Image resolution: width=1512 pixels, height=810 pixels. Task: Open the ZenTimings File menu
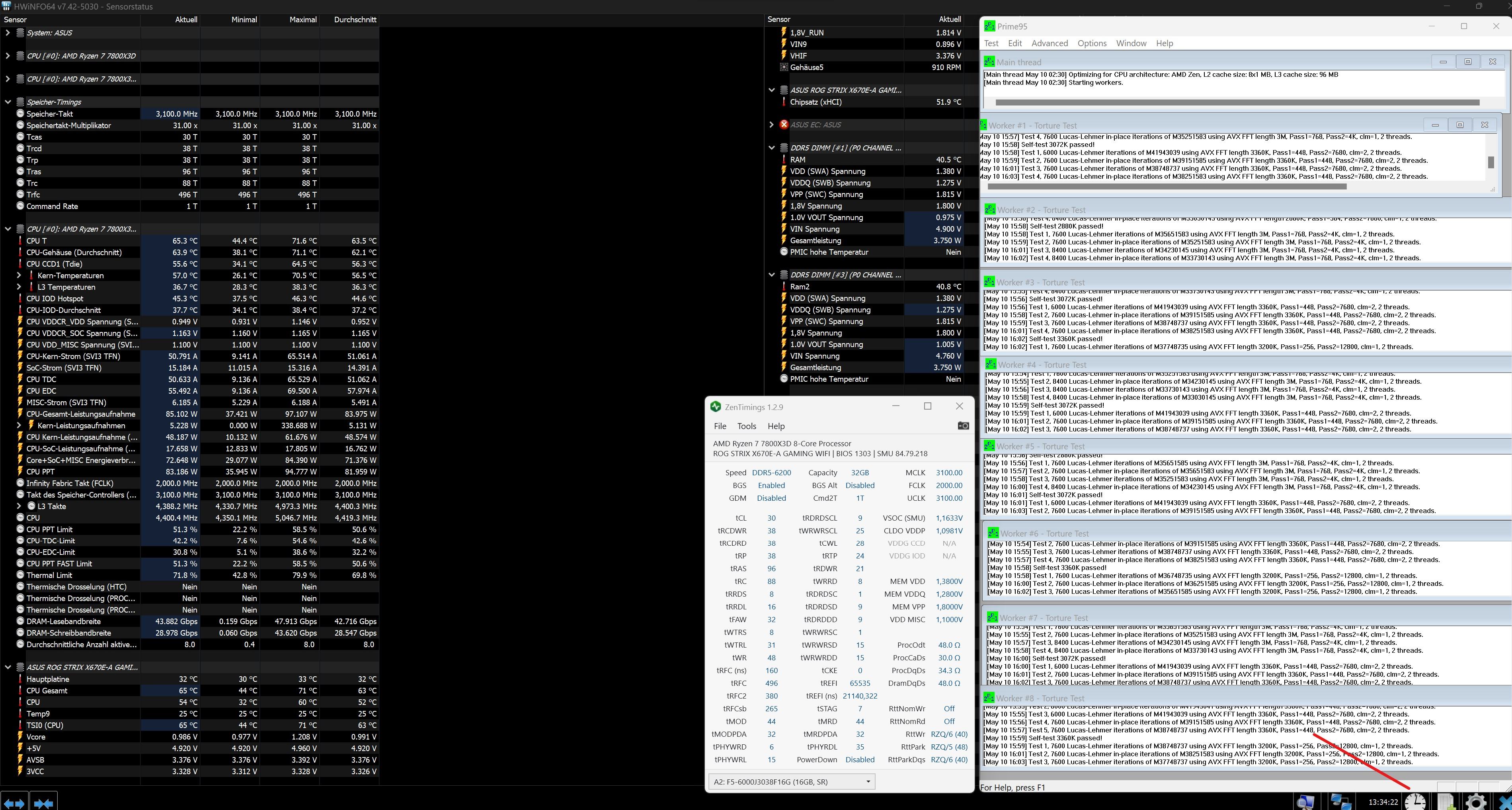click(x=720, y=426)
